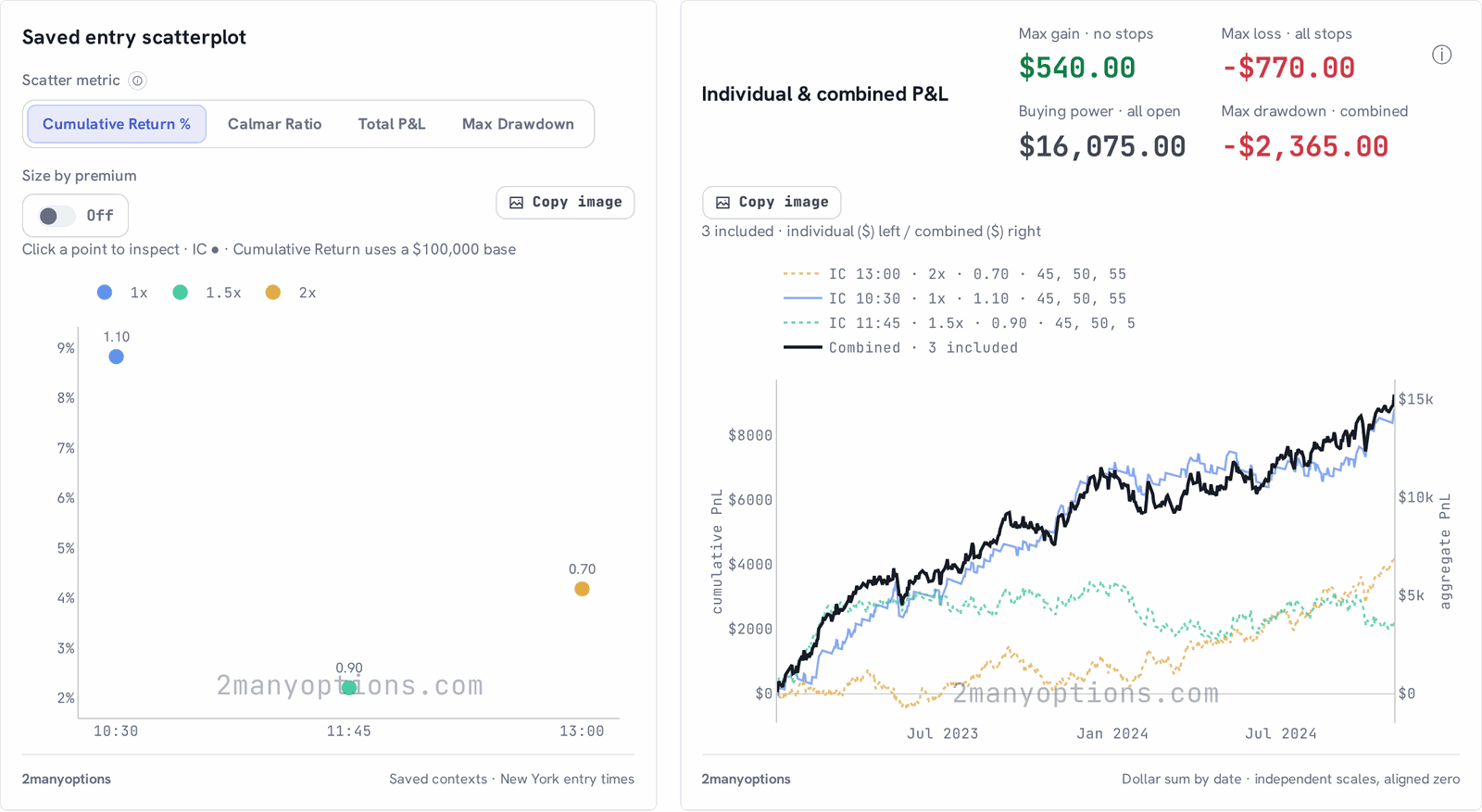This screenshot has width=1482, height=812.
Task: Click the $16,075.00 buying power value
Action: (1102, 146)
